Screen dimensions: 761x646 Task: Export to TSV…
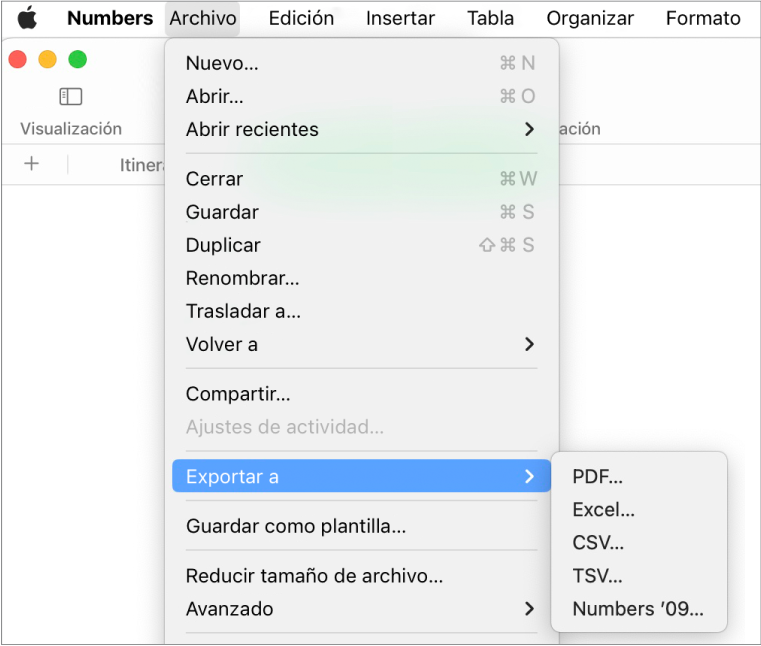pos(639,575)
